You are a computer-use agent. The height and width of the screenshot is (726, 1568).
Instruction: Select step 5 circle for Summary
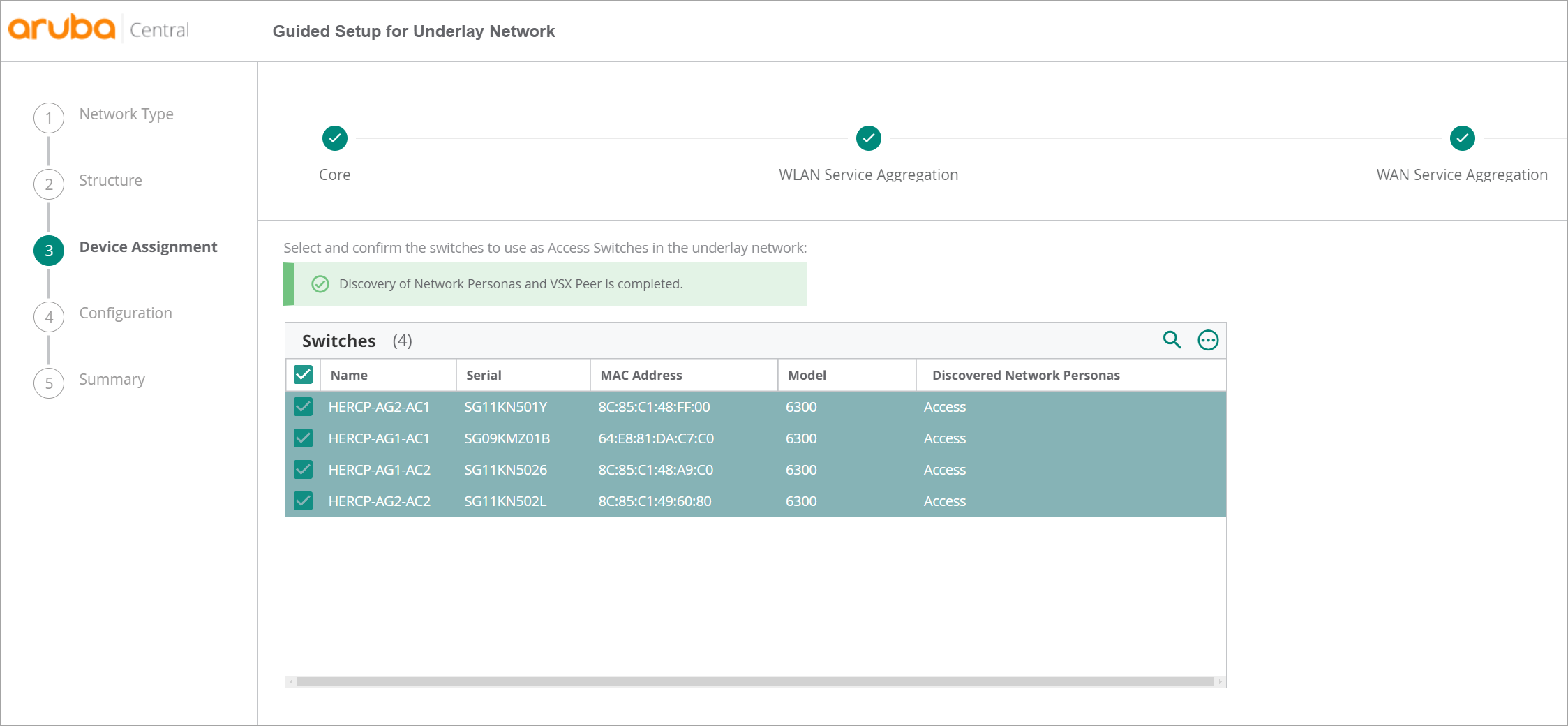pos(49,383)
